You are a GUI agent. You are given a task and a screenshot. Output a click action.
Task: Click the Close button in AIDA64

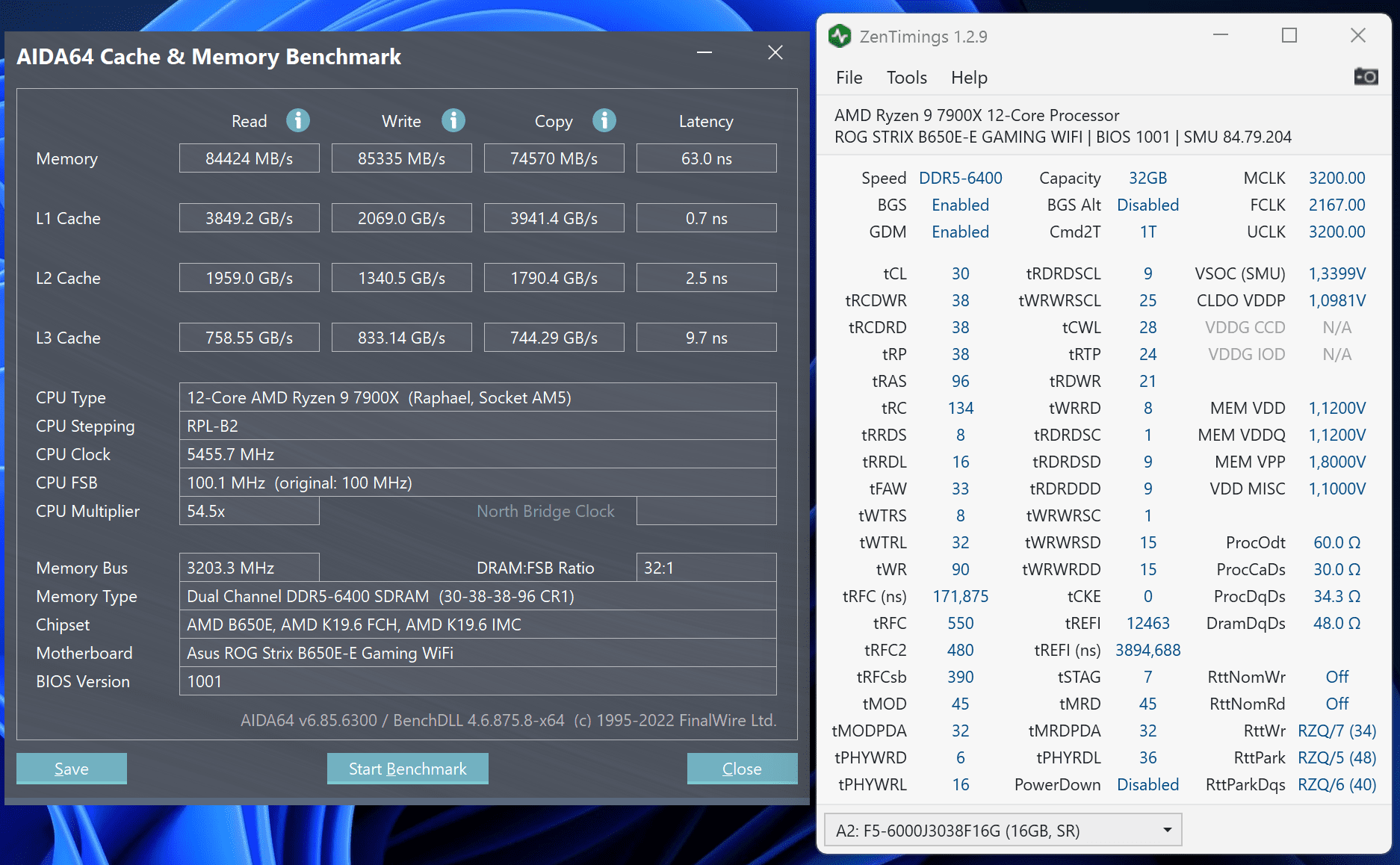point(742,769)
